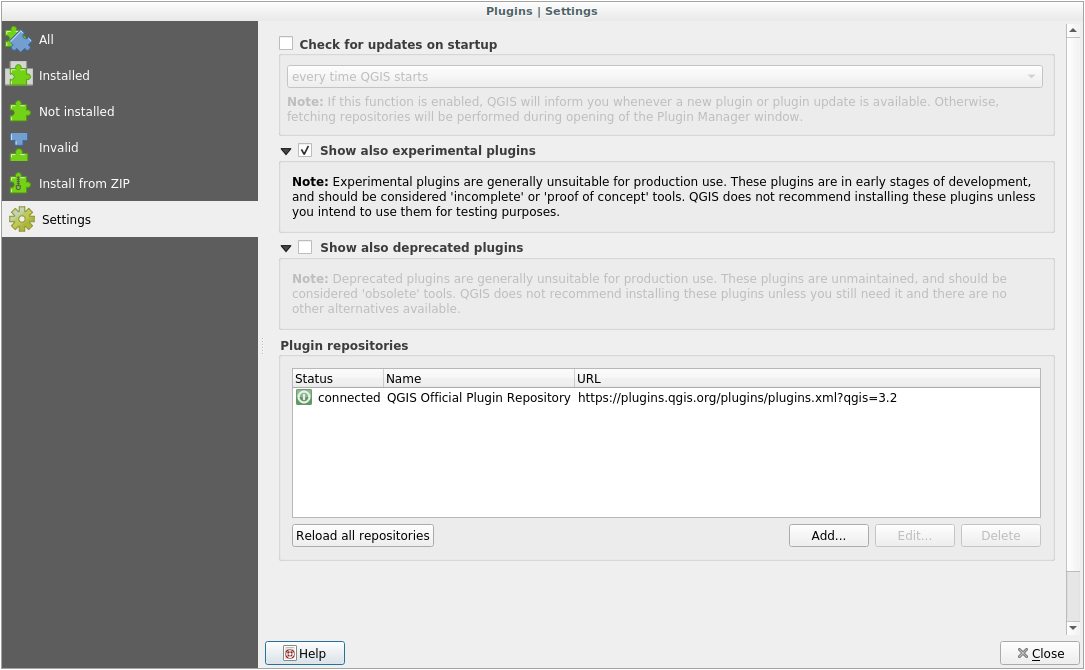Enable Check for updates on startup
The width and height of the screenshot is (1085, 670).
point(286,43)
